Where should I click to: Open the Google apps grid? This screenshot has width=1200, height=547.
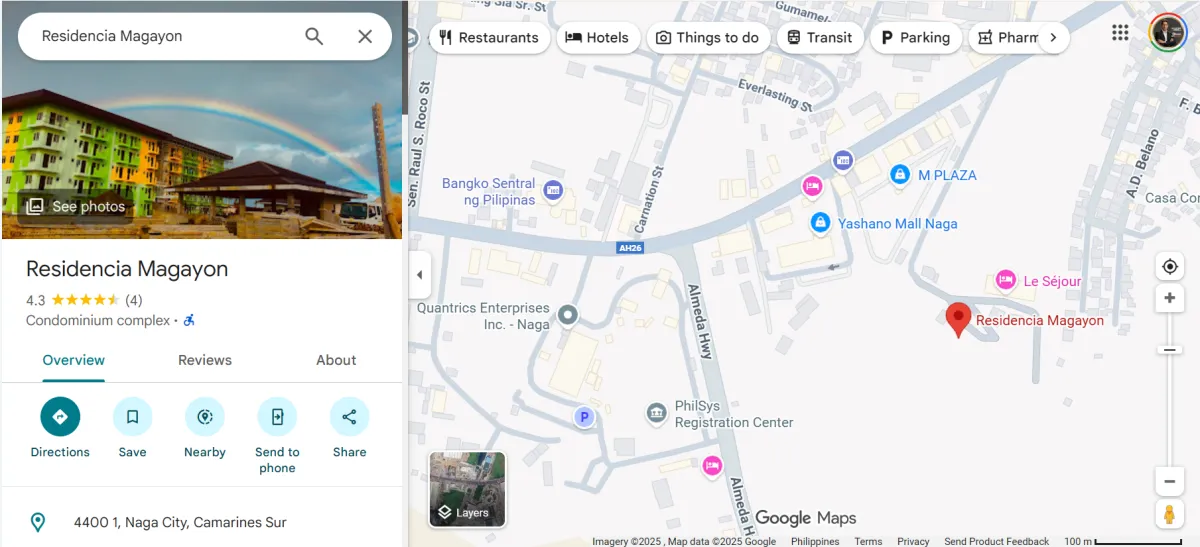click(1120, 33)
